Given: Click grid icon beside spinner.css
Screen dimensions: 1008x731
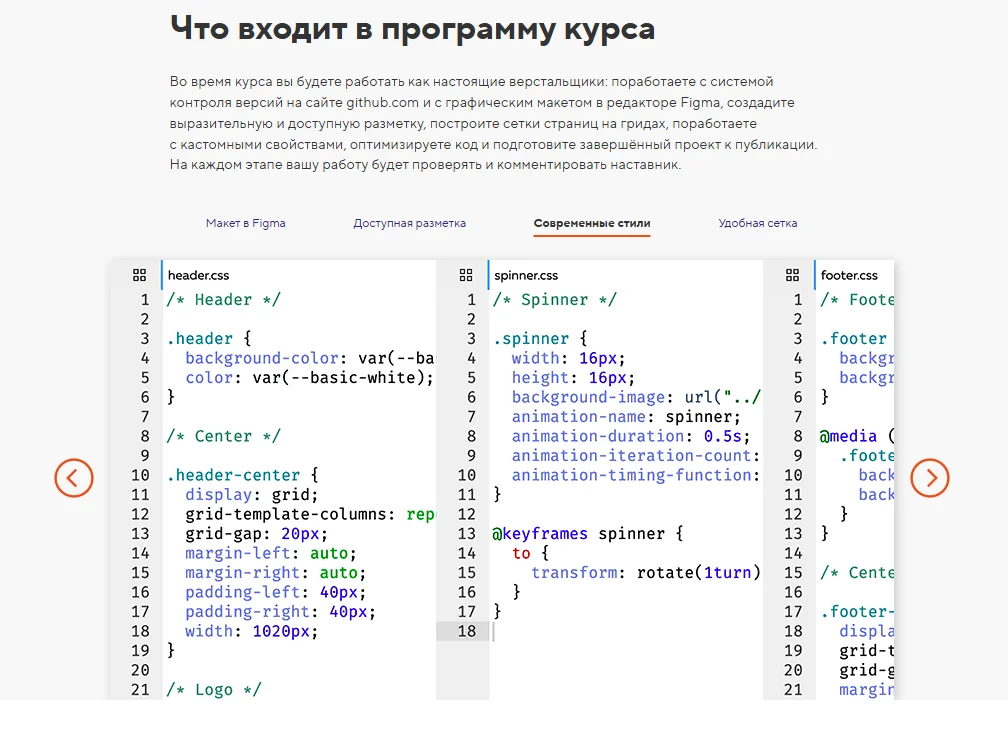Looking at the screenshot, I should click(466, 275).
